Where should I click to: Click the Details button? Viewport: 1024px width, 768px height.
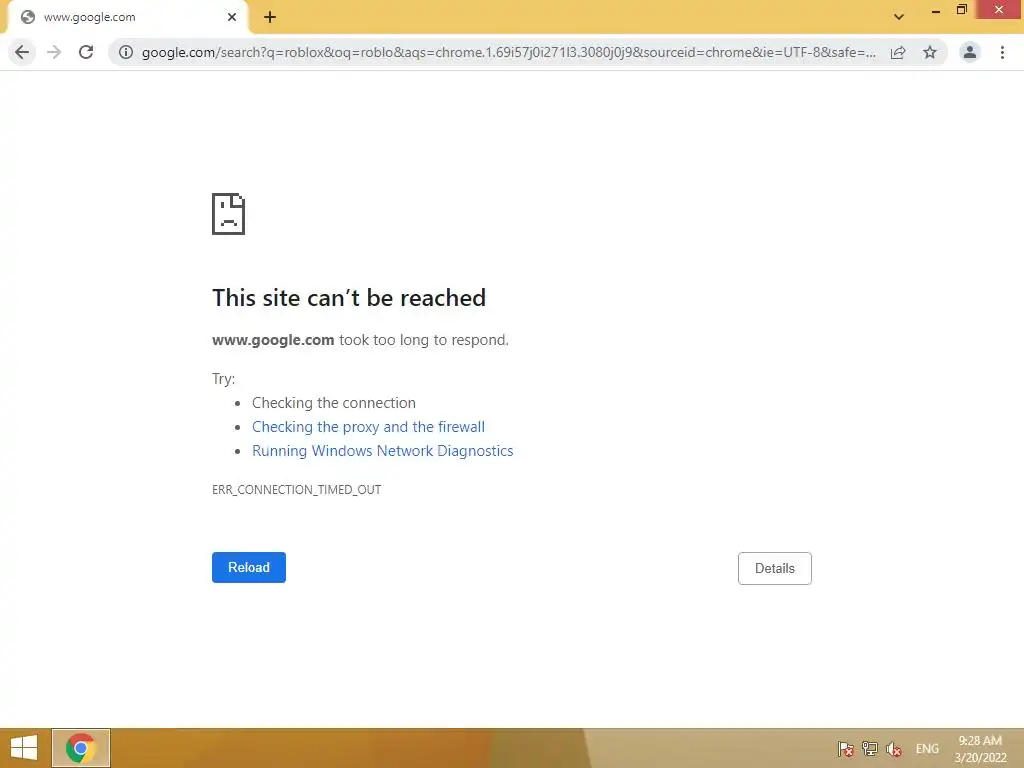click(775, 568)
